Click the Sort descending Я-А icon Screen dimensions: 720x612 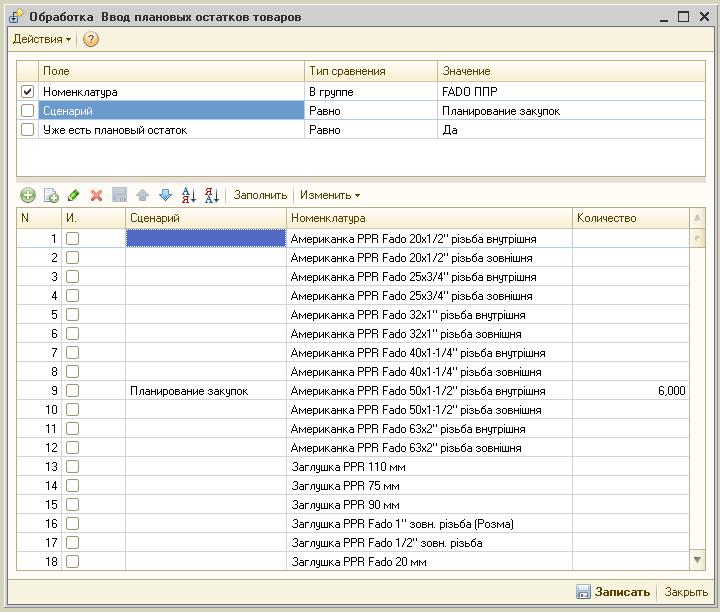[x=212, y=195]
